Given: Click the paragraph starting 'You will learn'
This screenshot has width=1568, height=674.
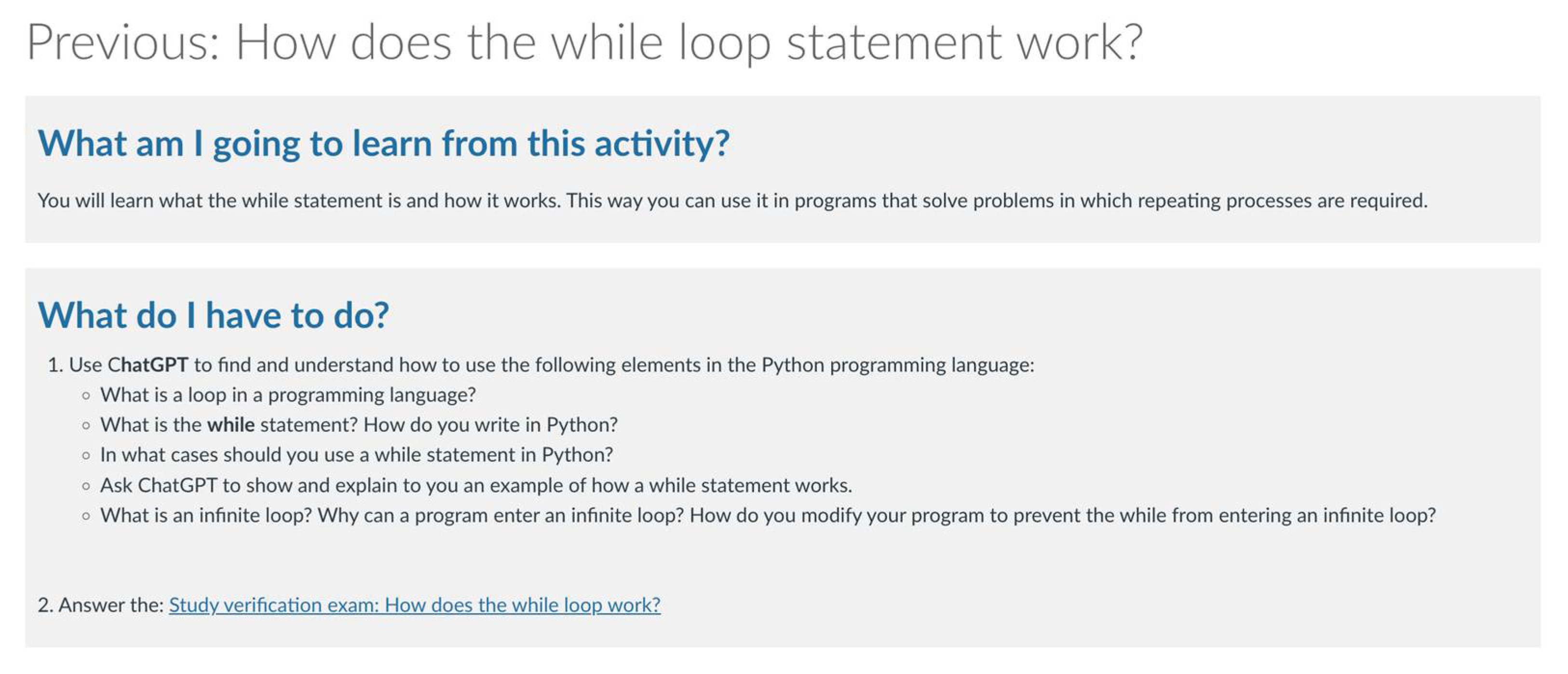Looking at the screenshot, I should pyautogui.click(x=730, y=200).
